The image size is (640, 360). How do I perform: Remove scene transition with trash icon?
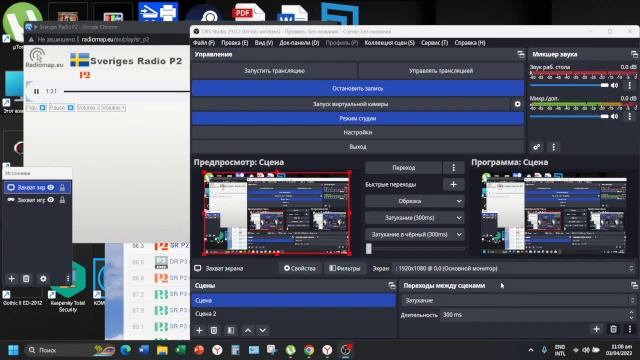click(x=613, y=329)
